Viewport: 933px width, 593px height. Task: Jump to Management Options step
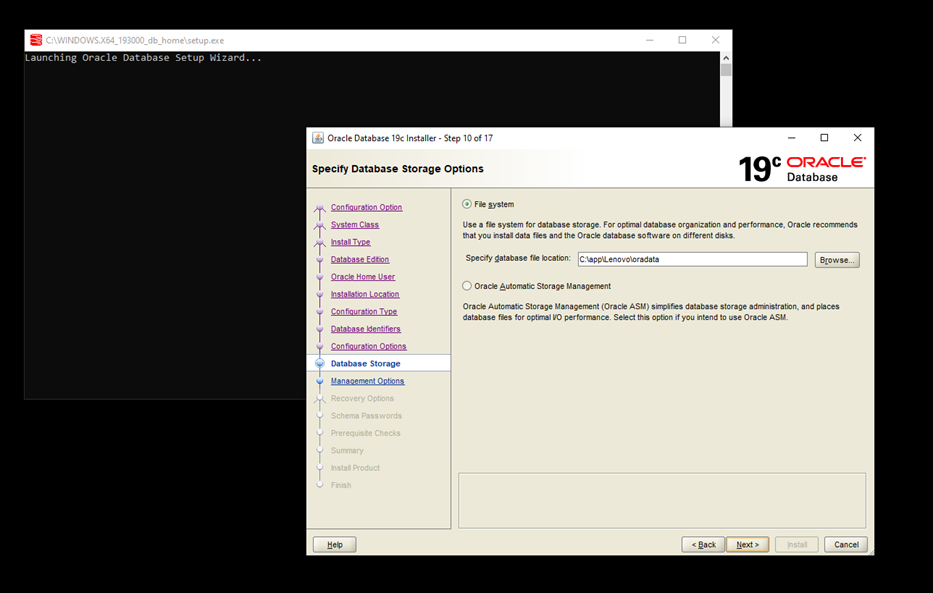coord(367,381)
